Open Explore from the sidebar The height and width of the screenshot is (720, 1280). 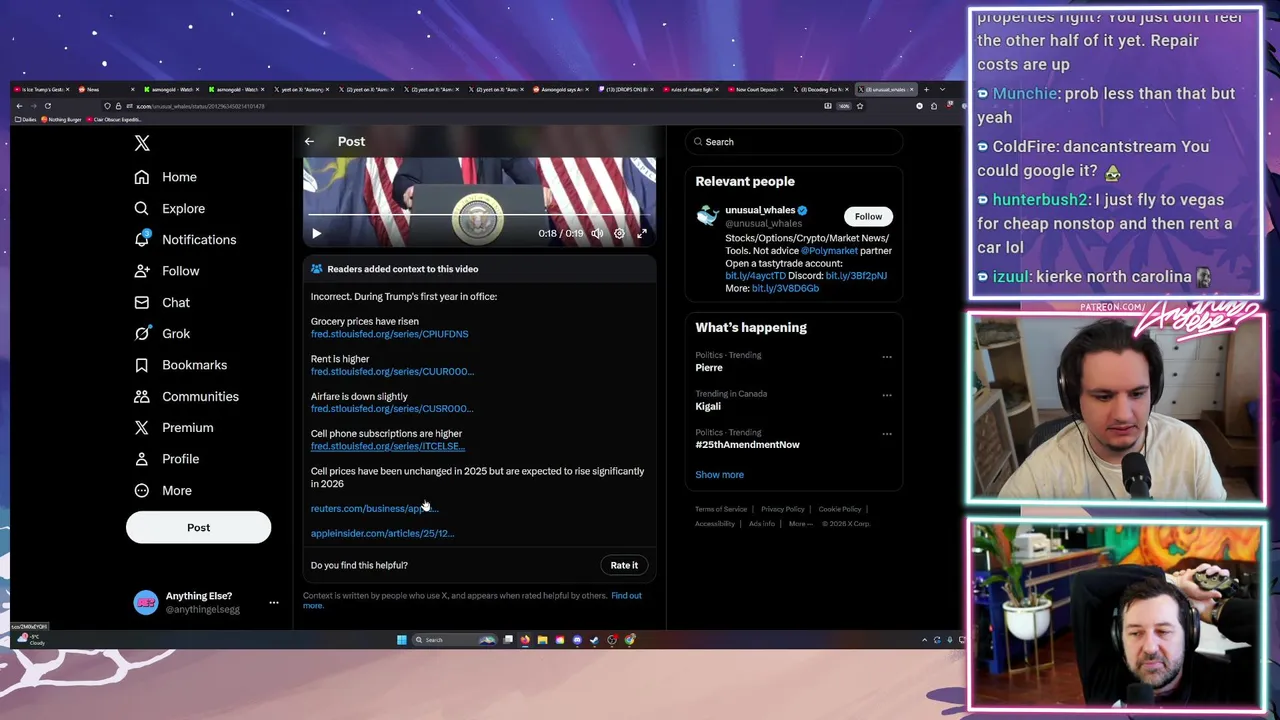(x=170, y=208)
